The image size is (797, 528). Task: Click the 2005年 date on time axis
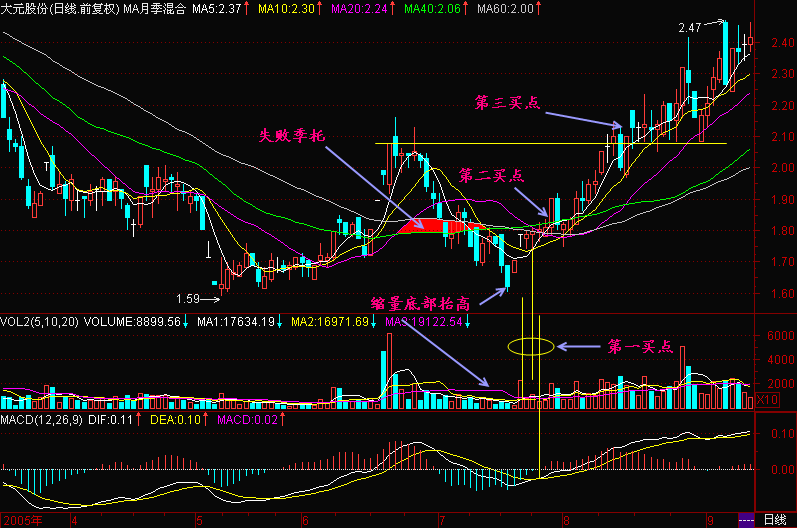pos(24,520)
